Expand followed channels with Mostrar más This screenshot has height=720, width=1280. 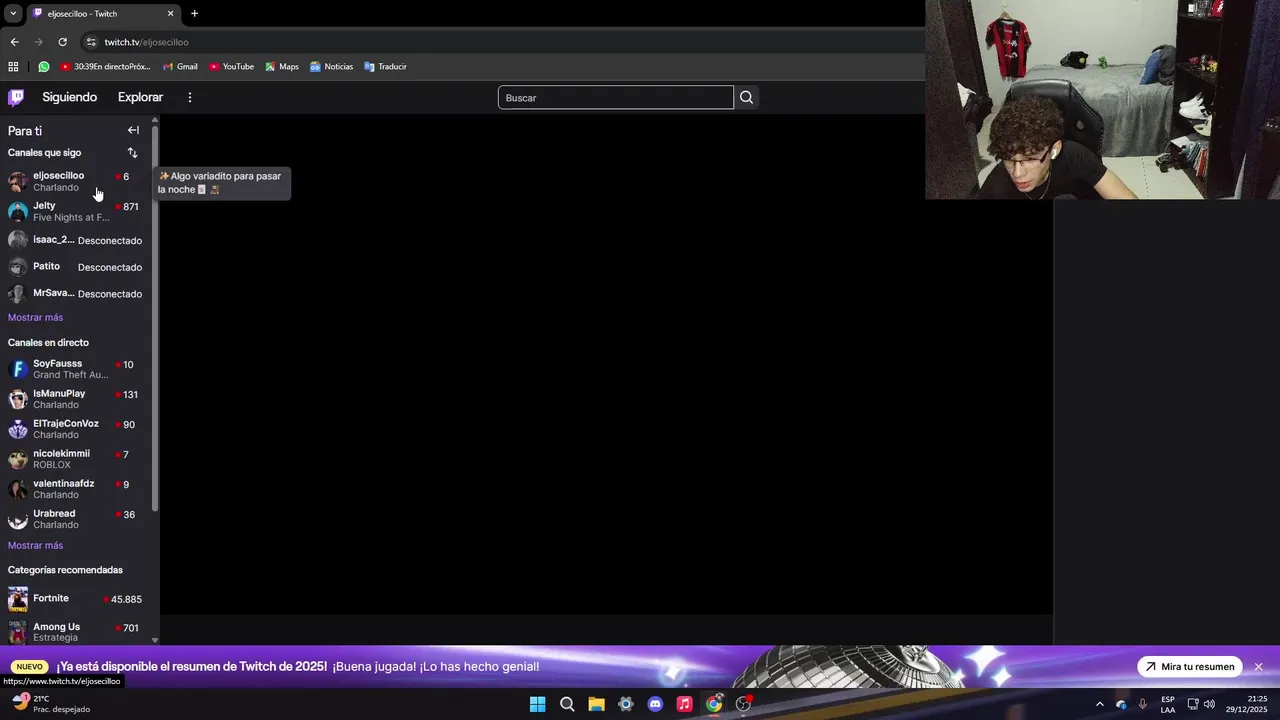pyautogui.click(x=35, y=317)
